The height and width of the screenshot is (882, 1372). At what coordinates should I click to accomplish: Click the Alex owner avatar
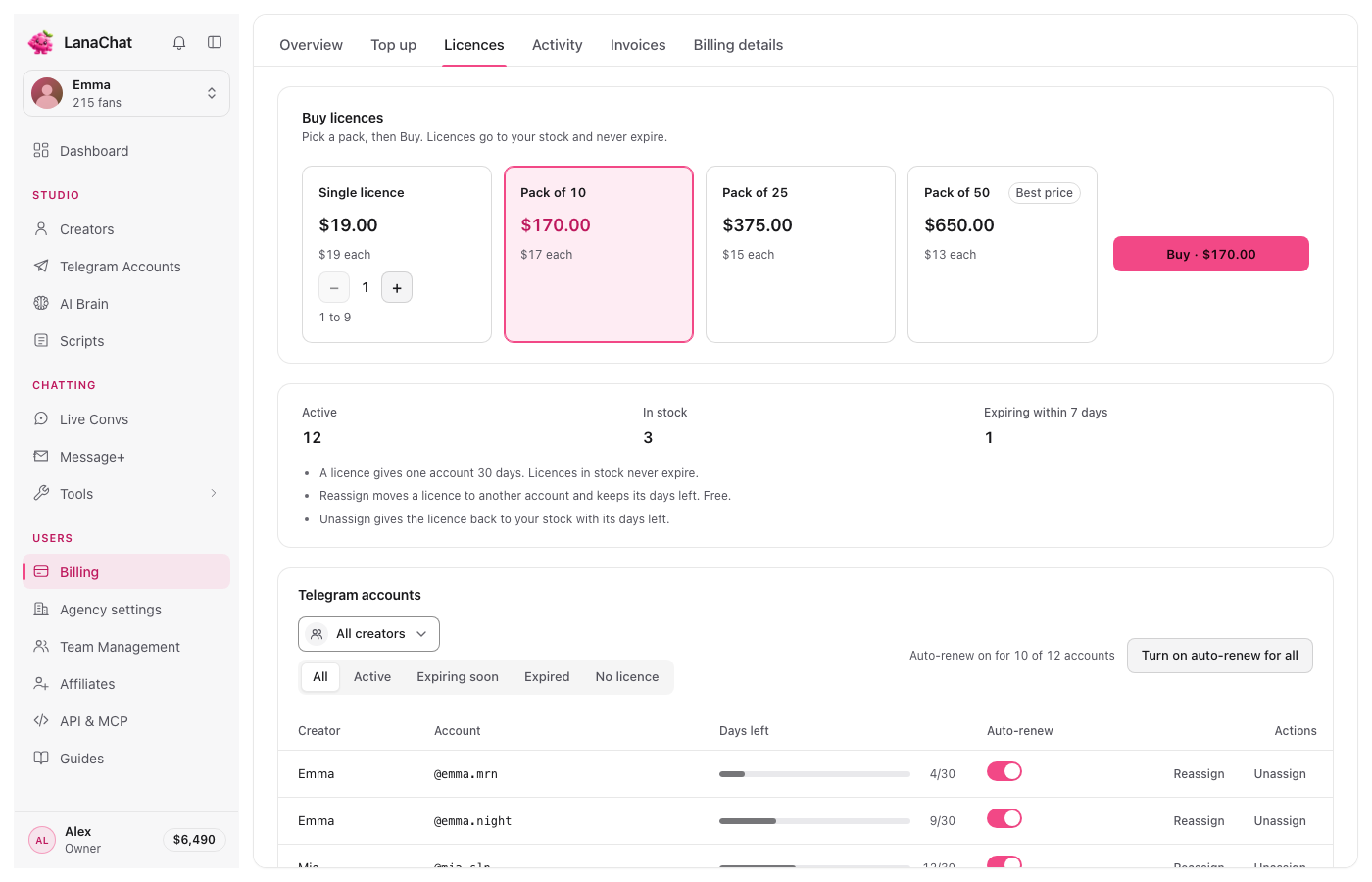pos(42,840)
